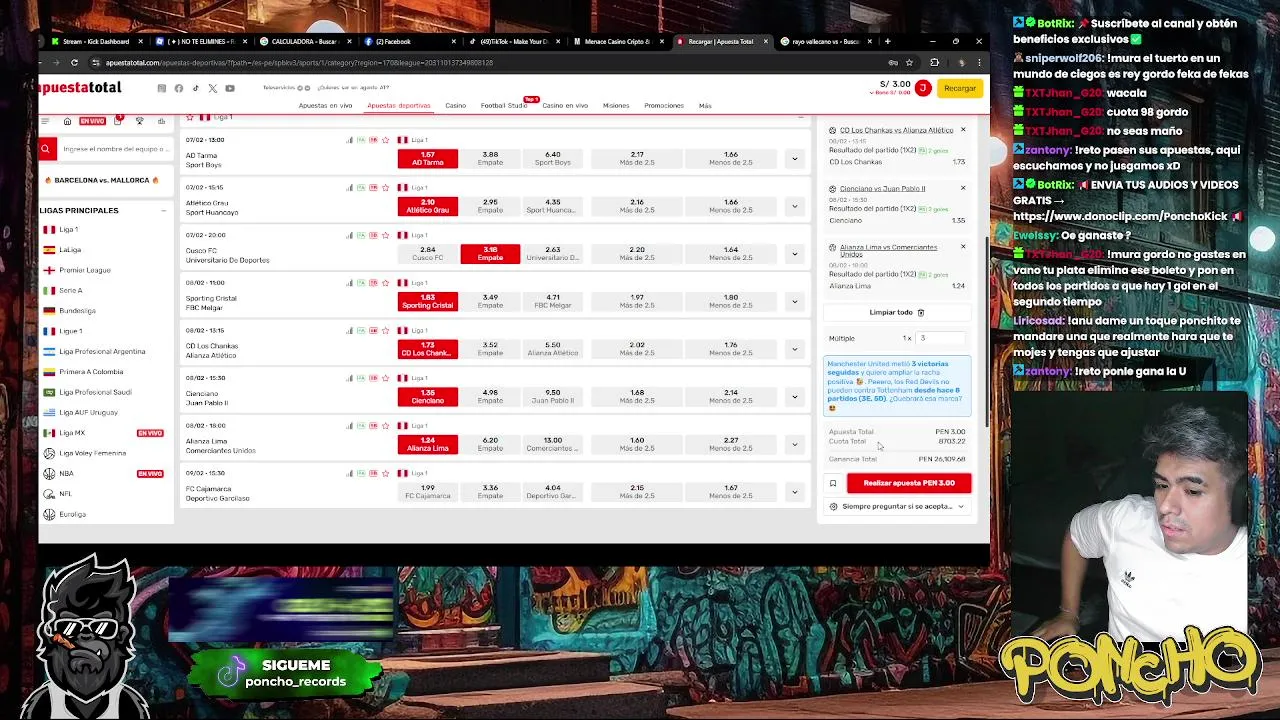Click the red user avatar icon
The height and width of the screenshot is (720, 1280).
(922, 88)
